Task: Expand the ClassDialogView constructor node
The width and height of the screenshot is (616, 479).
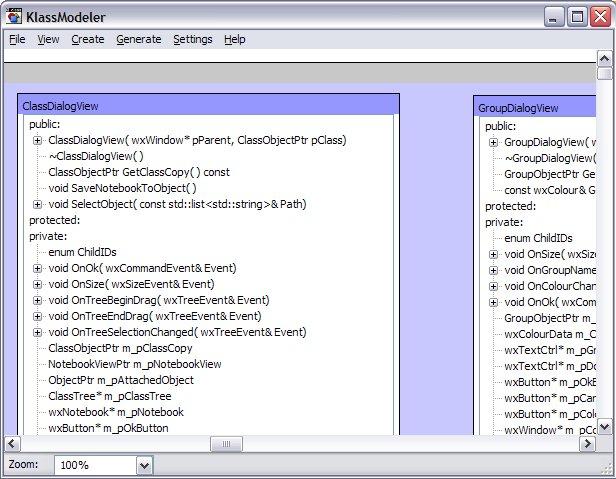Action: click(x=37, y=140)
